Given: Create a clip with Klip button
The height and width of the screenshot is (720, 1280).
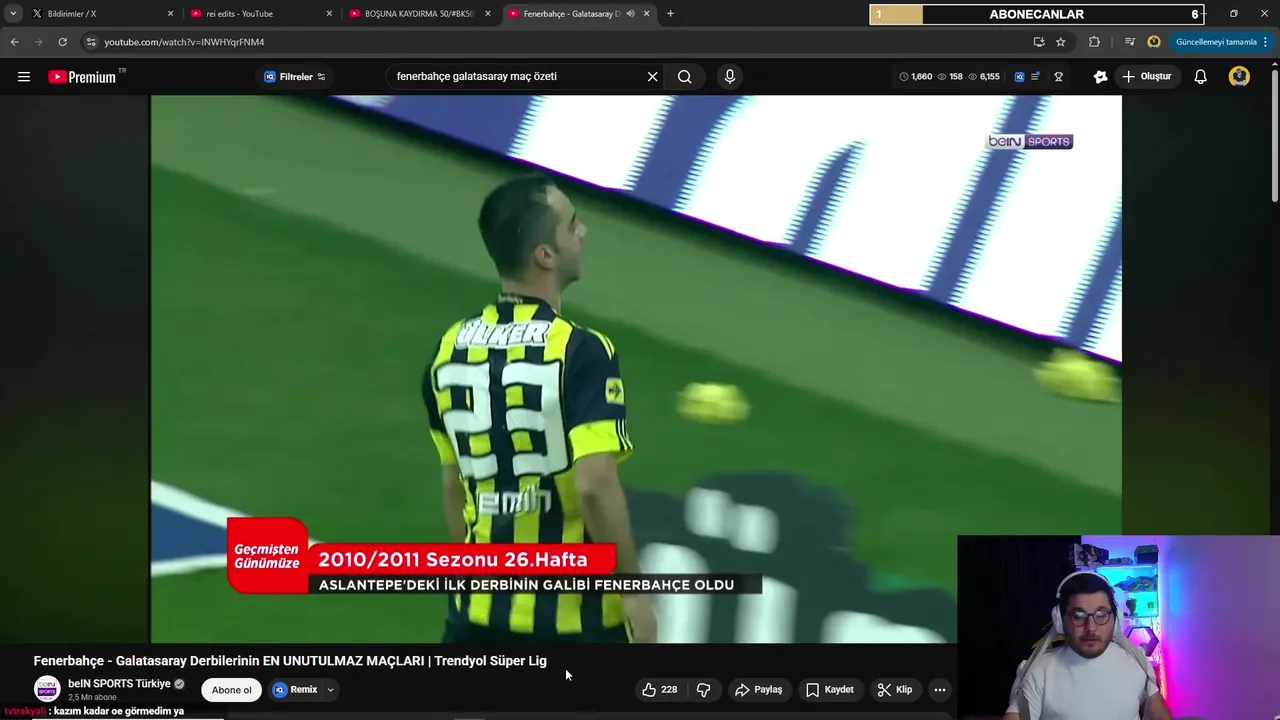Looking at the screenshot, I should click(x=895, y=690).
